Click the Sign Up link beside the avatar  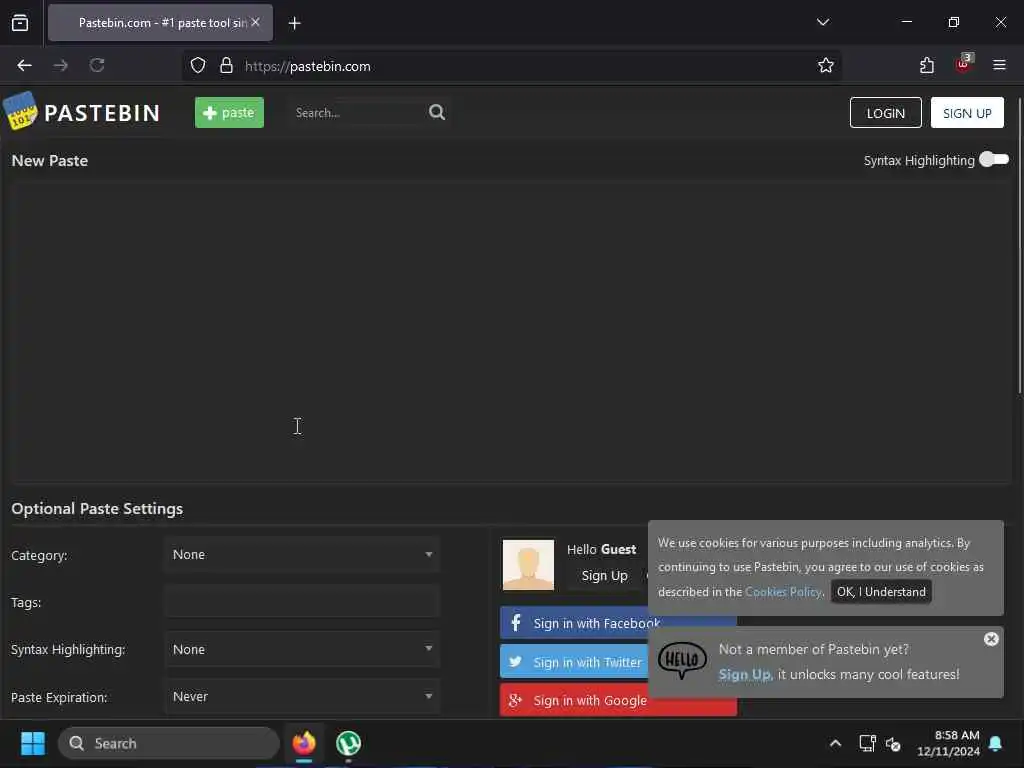604,575
